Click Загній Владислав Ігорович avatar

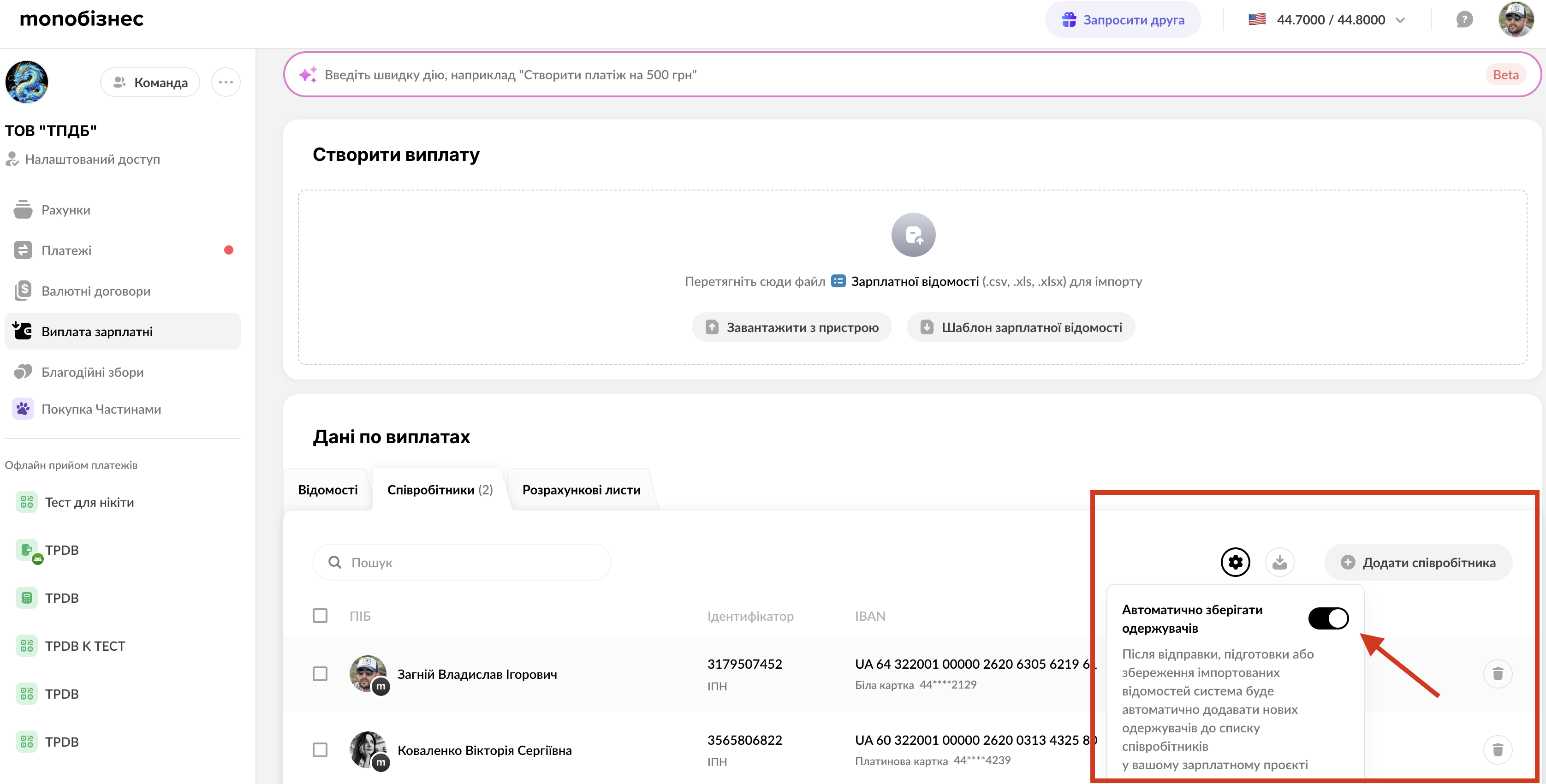pos(368,674)
